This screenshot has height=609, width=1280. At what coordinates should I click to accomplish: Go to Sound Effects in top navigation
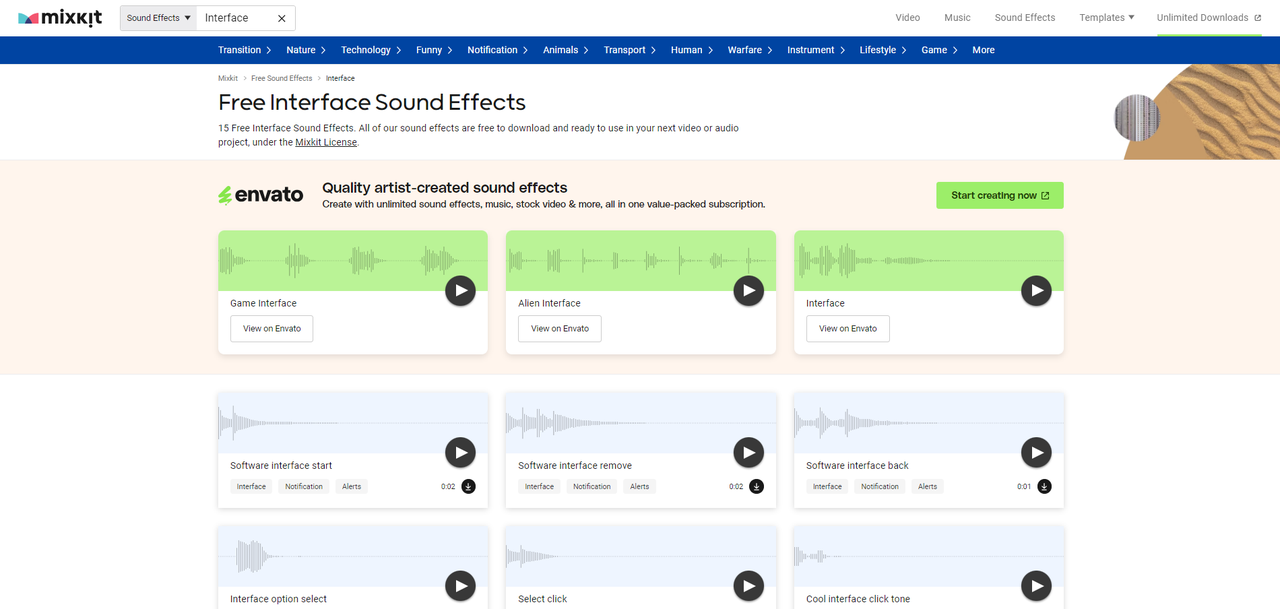pyautogui.click(x=1025, y=18)
